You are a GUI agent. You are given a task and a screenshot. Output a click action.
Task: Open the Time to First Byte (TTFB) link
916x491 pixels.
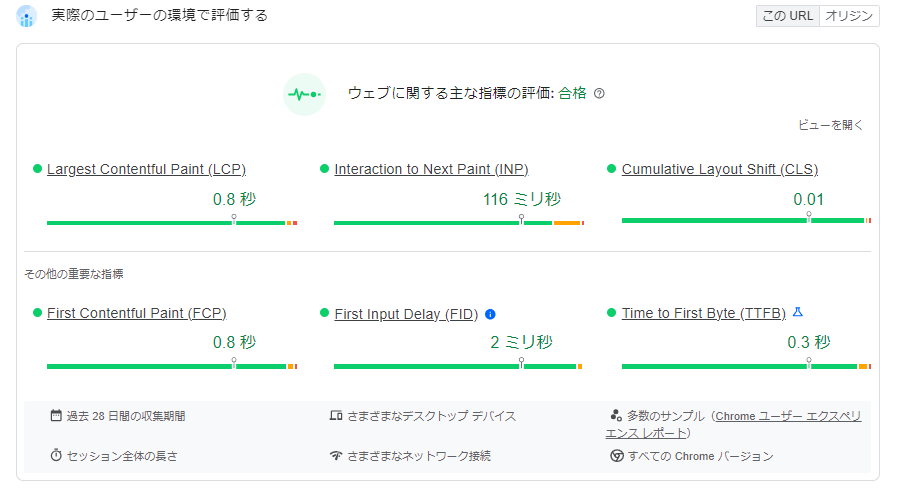coord(703,313)
